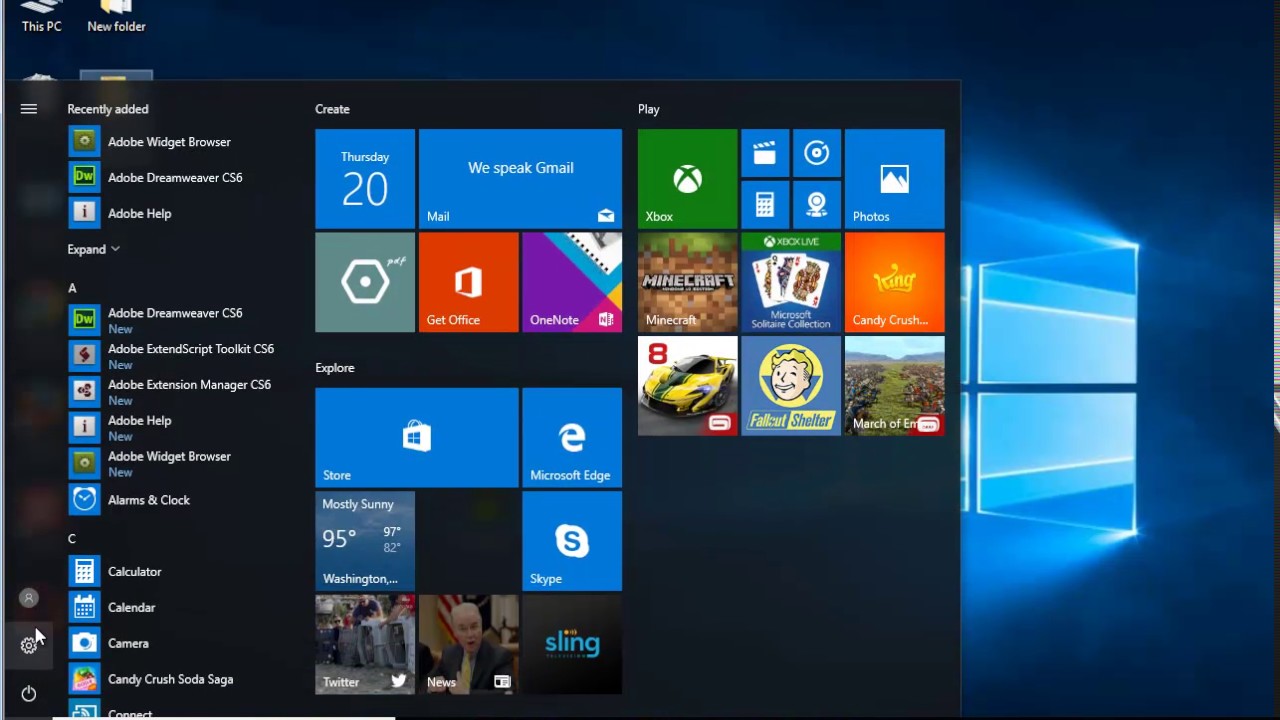The width and height of the screenshot is (1280, 720).
Task: Launch the Asphalt 8 racing game tile
Action: pos(687,386)
